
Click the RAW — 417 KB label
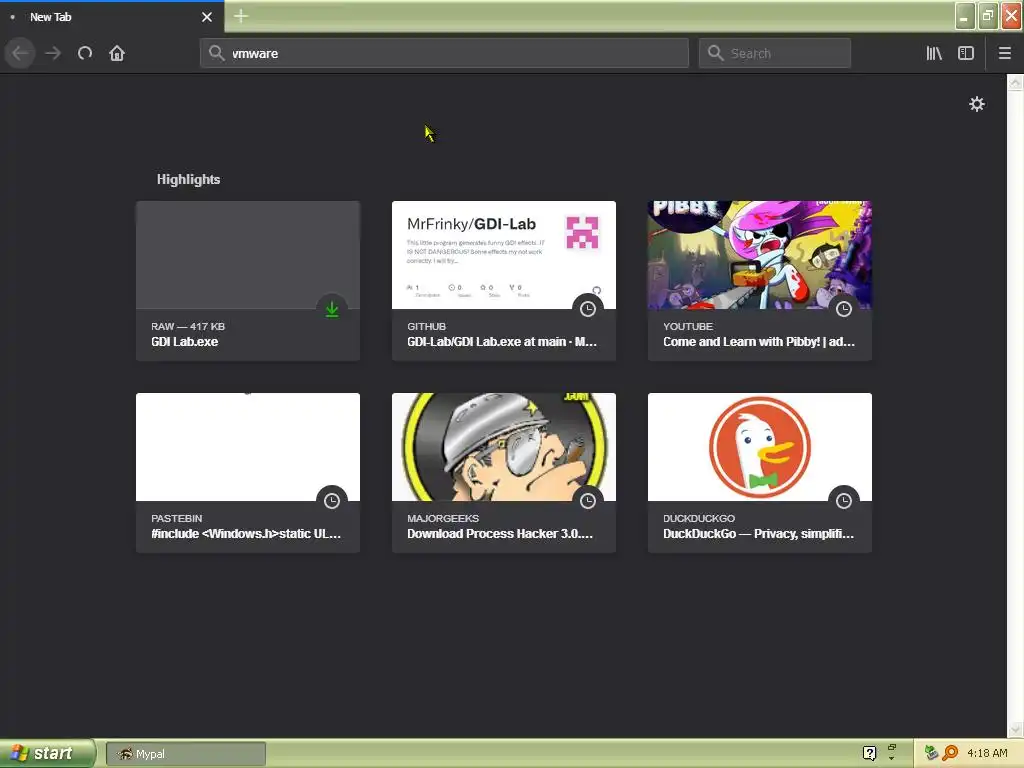click(188, 326)
